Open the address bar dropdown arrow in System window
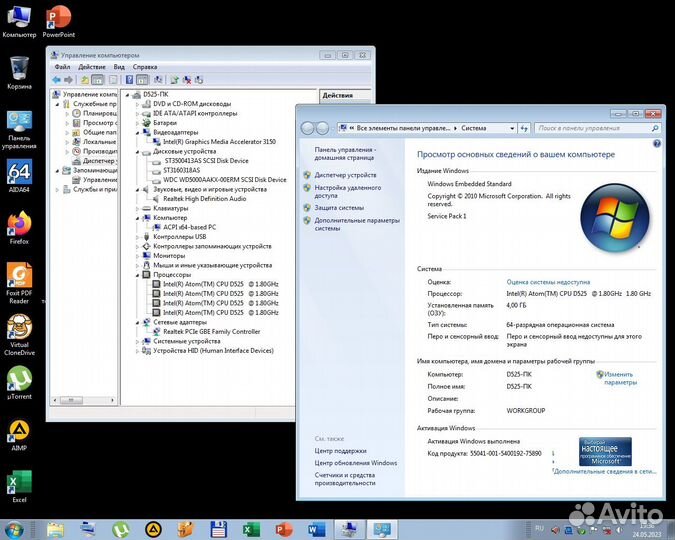The height and width of the screenshot is (540, 675). [x=512, y=128]
